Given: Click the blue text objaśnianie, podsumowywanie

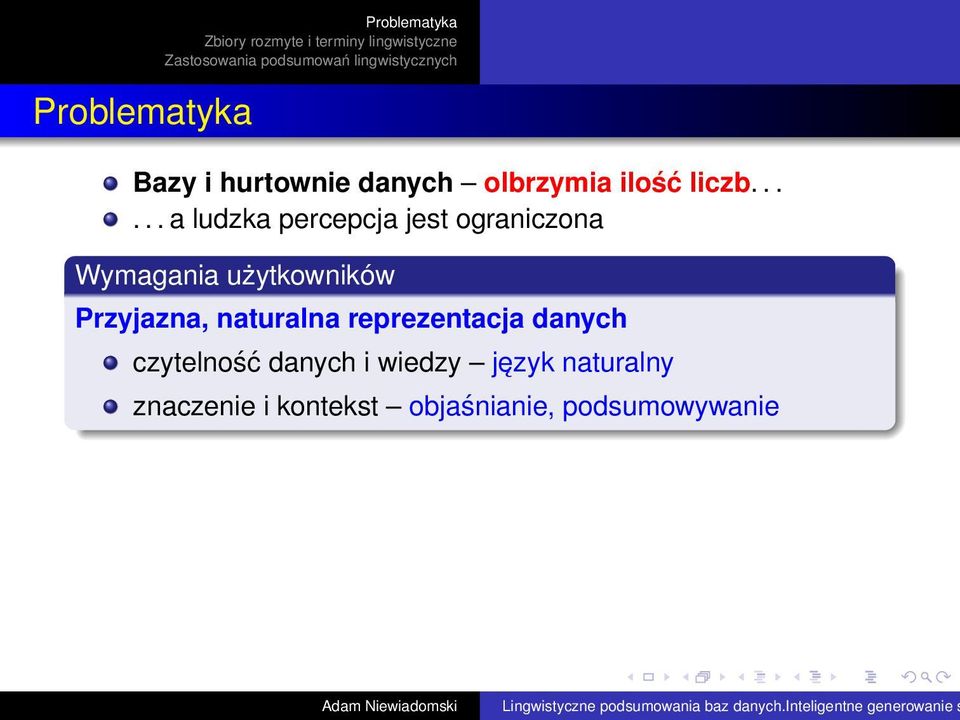Looking at the screenshot, I should [594, 407].
